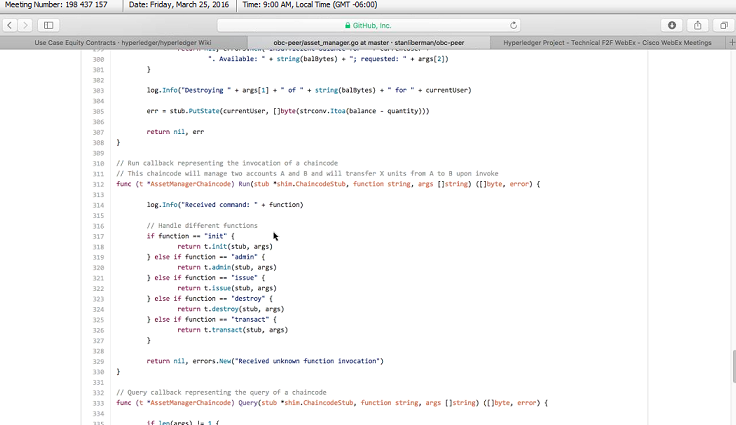Image resolution: width=736 pixels, height=425 pixels.
Task: Click the Time 9:00 AM label
Action: point(310,5)
